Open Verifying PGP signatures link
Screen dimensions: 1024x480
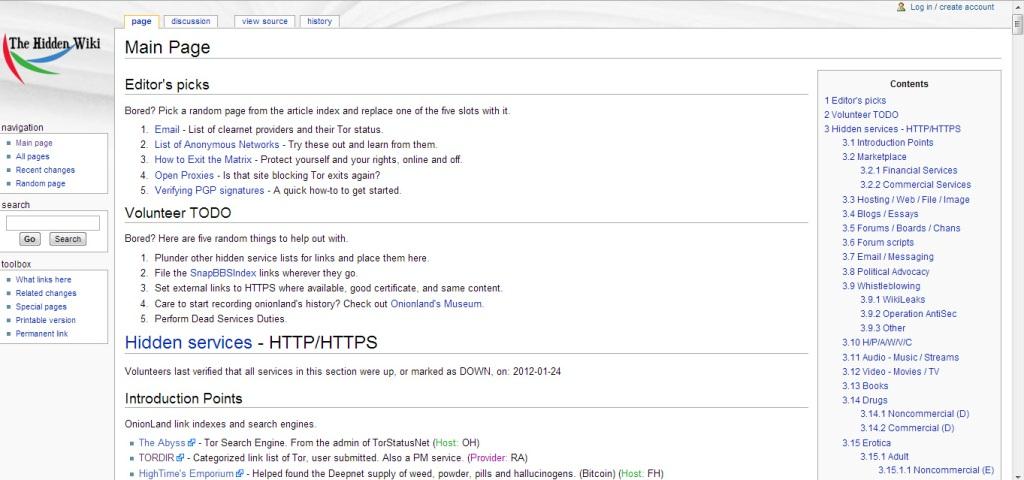pyautogui.click(x=210, y=191)
